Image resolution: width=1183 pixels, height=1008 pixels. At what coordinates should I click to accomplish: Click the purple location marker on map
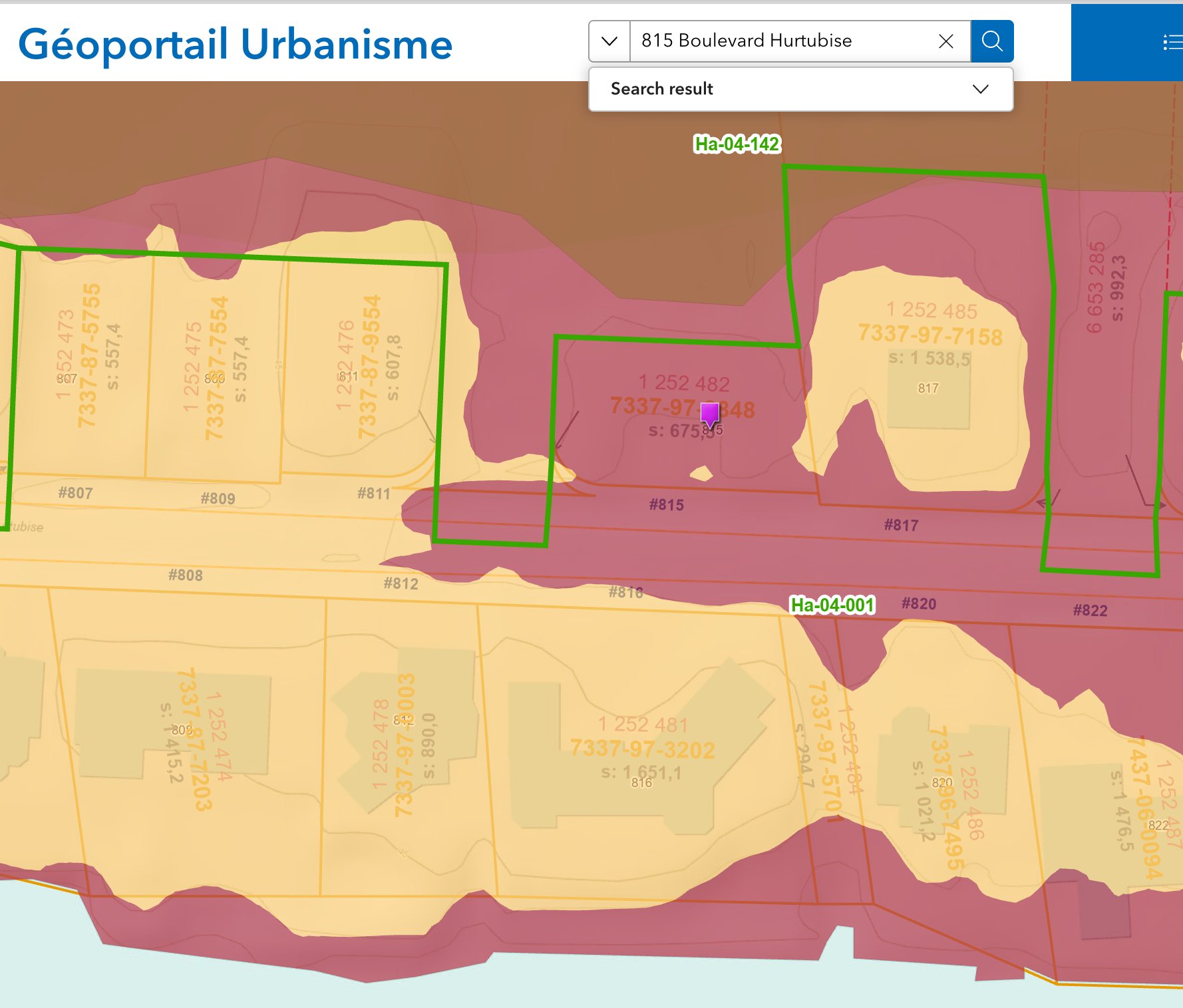pyautogui.click(x=710, y=413)
